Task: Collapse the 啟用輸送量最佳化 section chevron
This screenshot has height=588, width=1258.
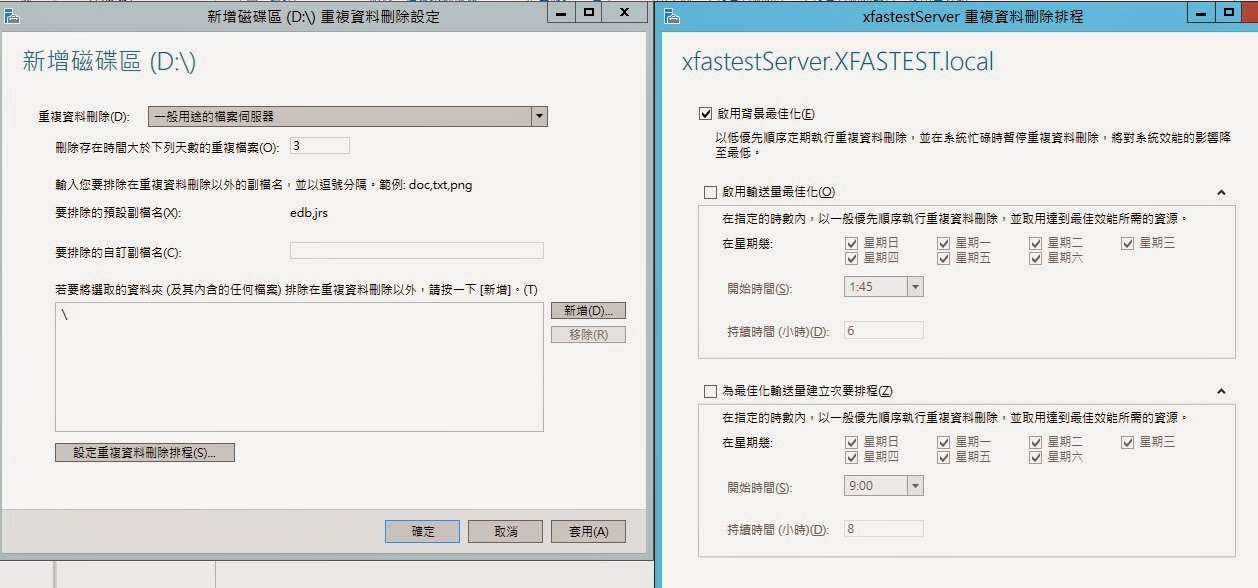Action: tap(1221, 192)
